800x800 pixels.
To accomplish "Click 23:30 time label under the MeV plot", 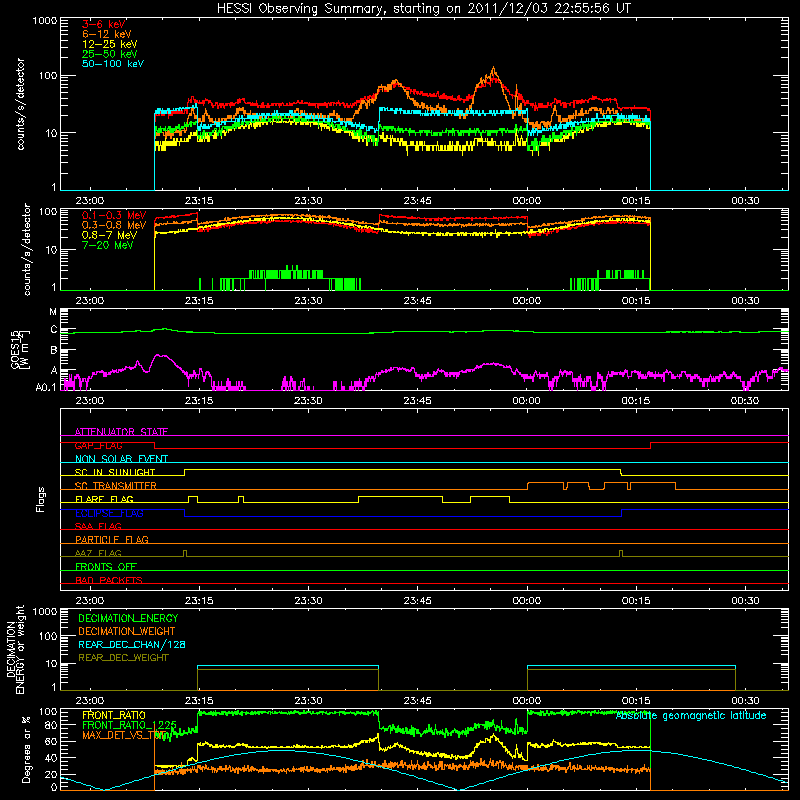I will coord(308,301).
